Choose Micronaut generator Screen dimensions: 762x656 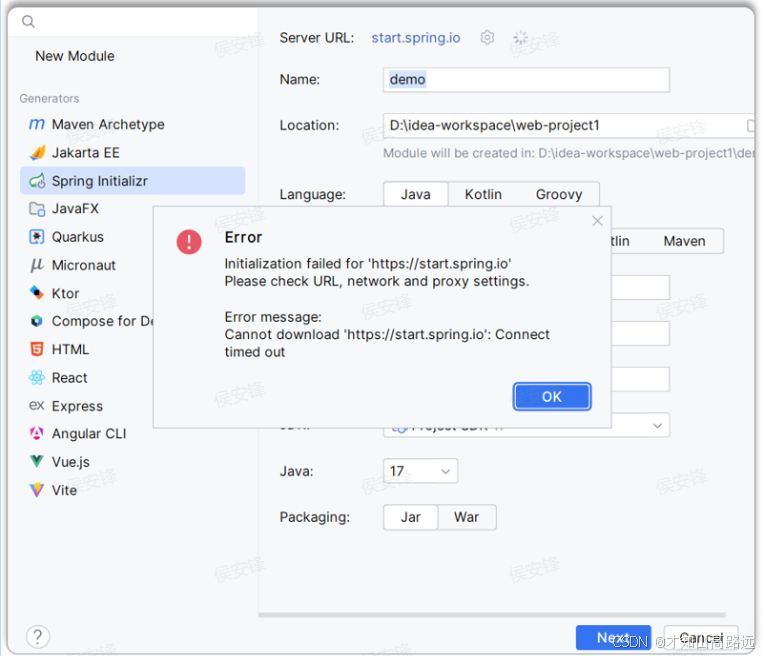pyautogui.click(x=87, y=265)
